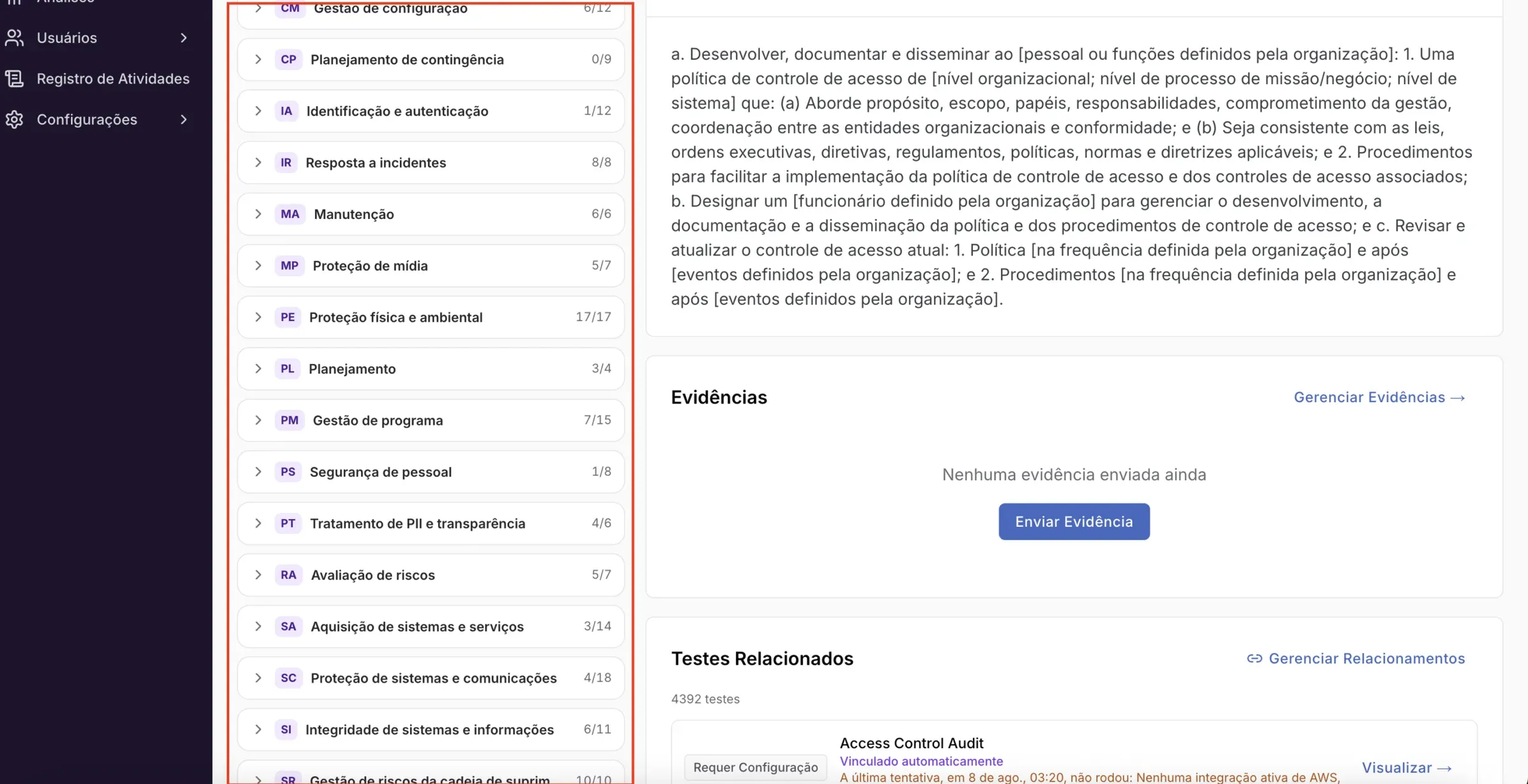Image resolution: width=1528 pixels, height=784 pixels.
Task: Click the IA badge for Identificação e autenticação
Action: coord(286,111)
